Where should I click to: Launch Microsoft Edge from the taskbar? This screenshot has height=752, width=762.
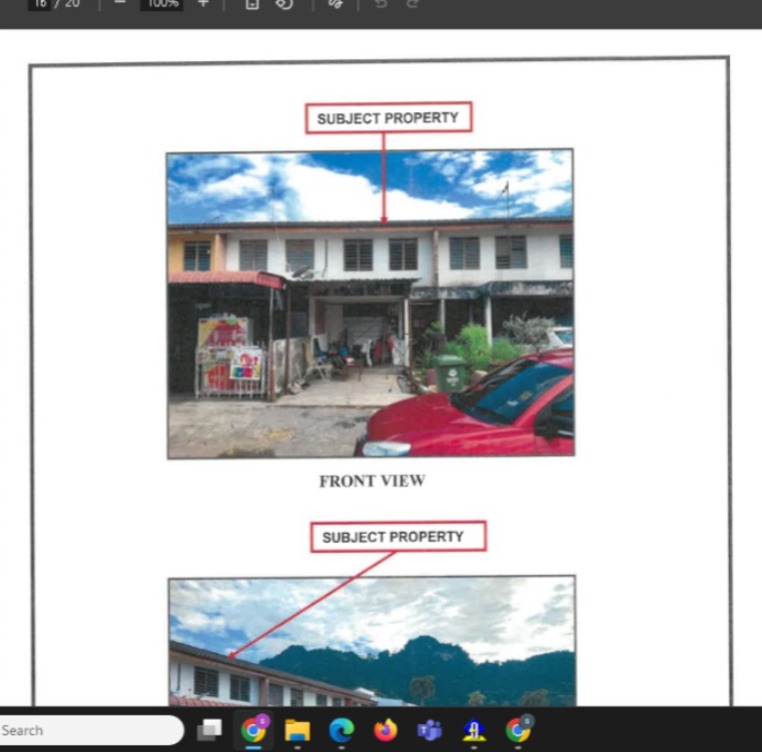coord(341,731)
